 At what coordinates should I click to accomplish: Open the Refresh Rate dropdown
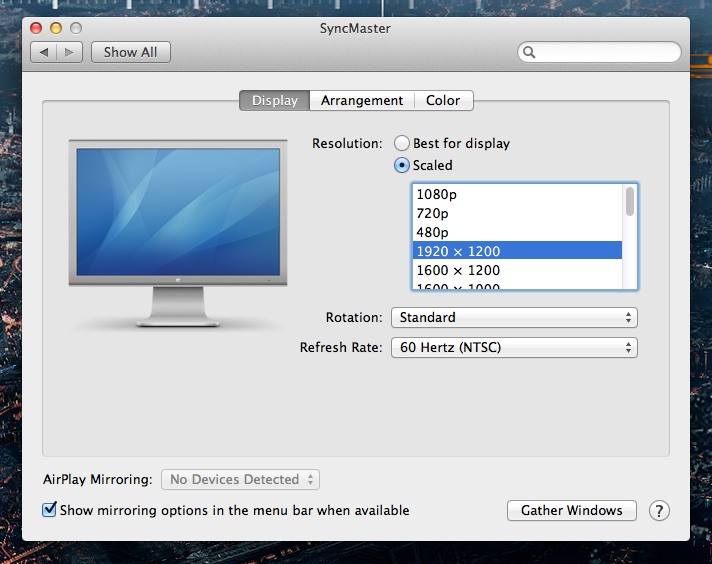pyautogui.click(x=514, y=347)
